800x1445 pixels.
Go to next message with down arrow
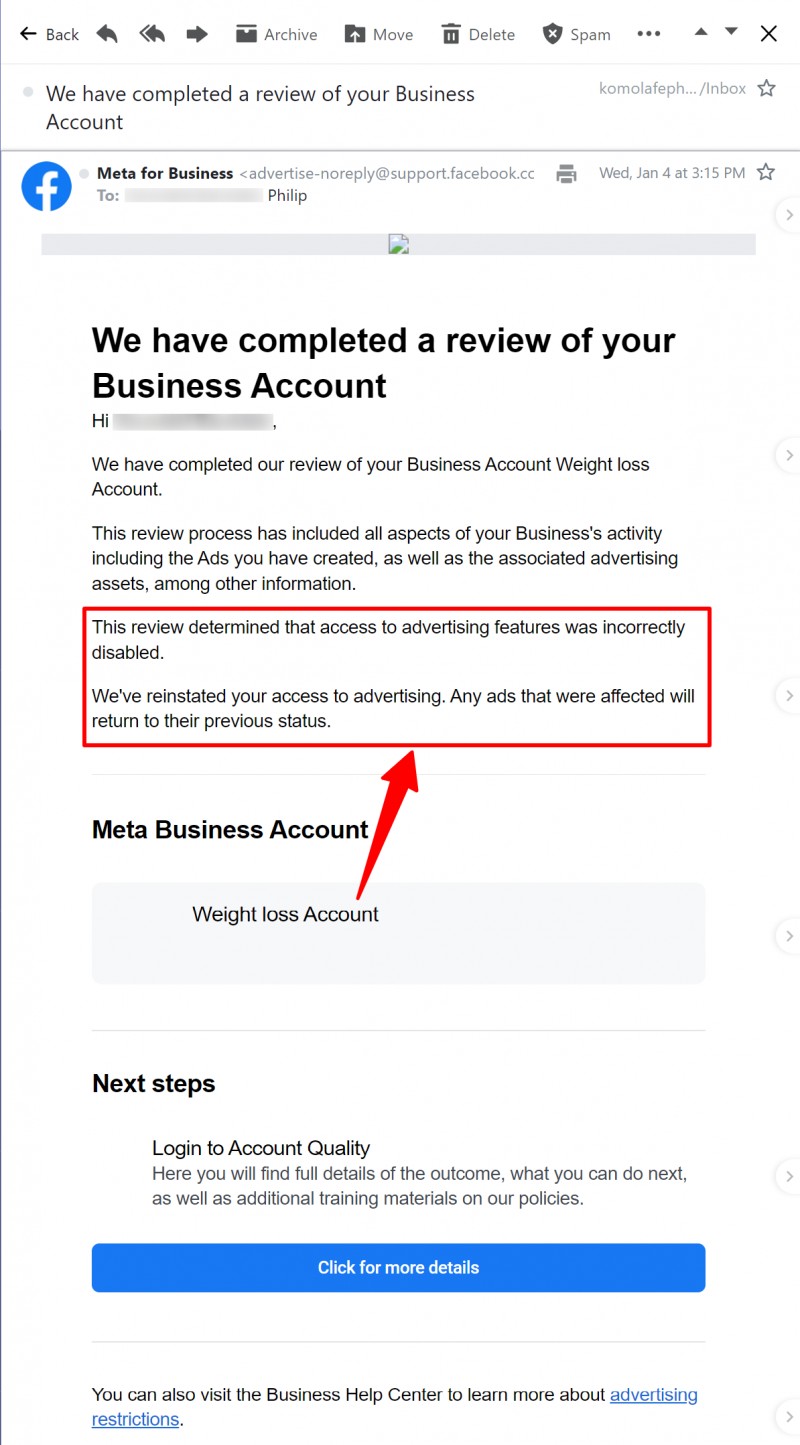pos(731,32)
